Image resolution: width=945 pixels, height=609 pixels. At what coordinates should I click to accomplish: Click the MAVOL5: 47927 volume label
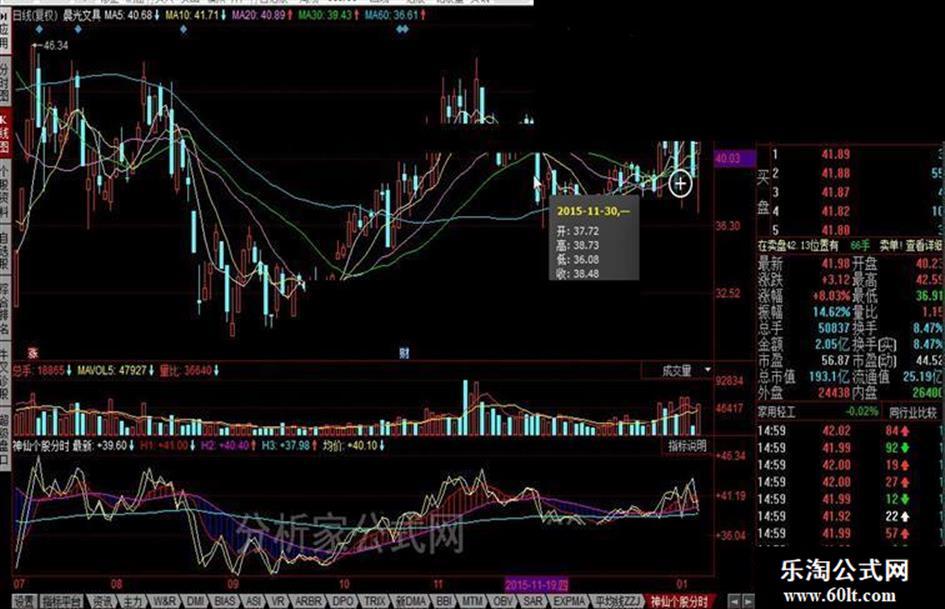(115, 370)
